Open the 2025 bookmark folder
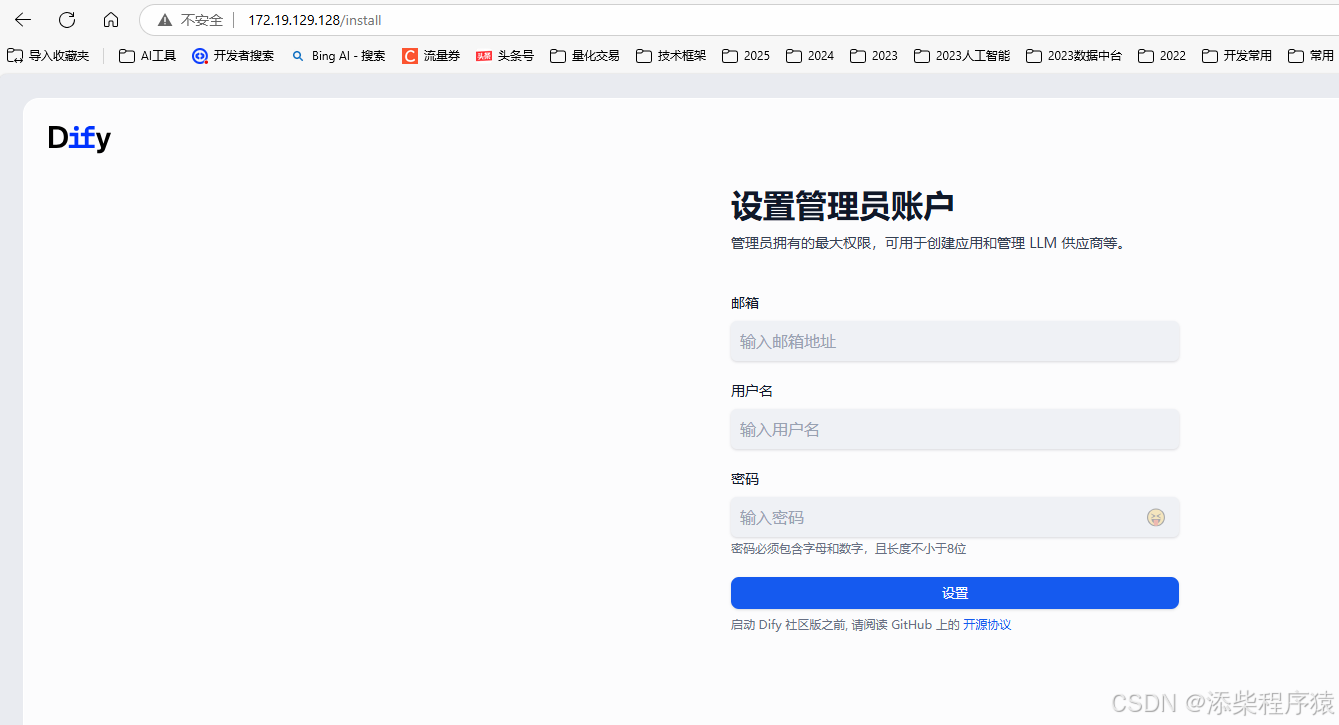Screen dimensions: 1339x725 (746, 56)
